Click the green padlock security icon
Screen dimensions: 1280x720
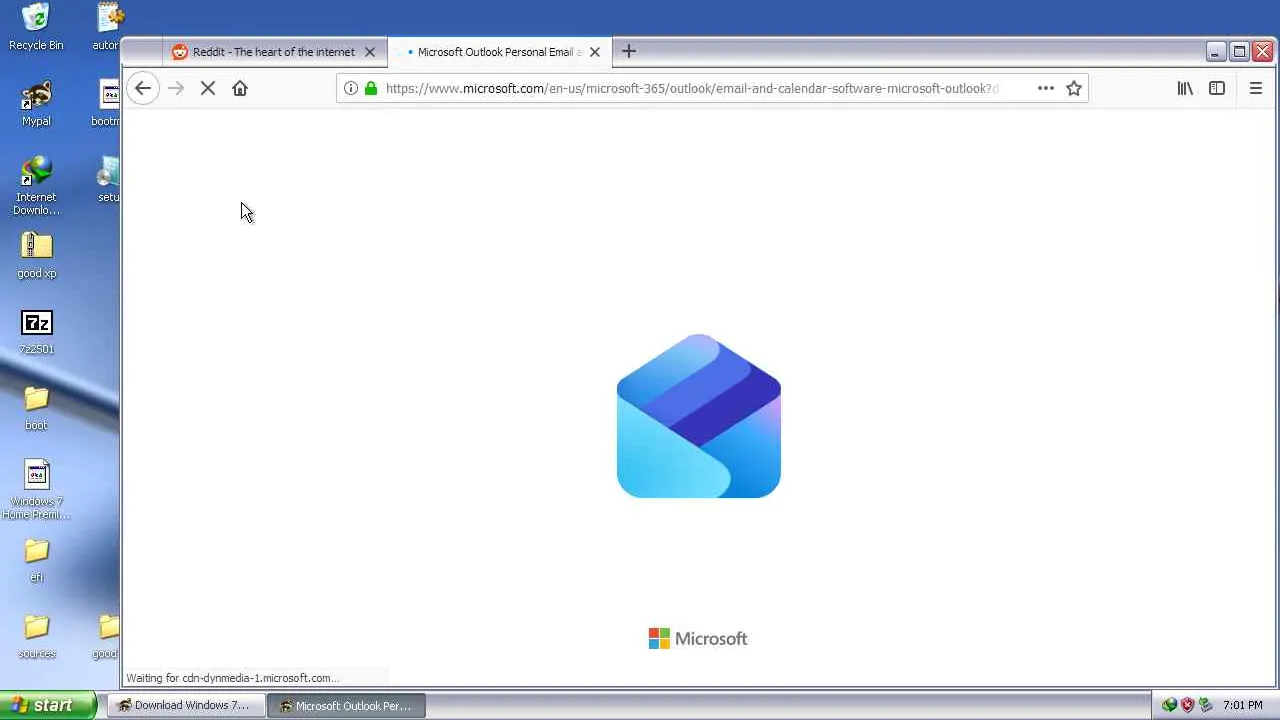click(371, 88)
